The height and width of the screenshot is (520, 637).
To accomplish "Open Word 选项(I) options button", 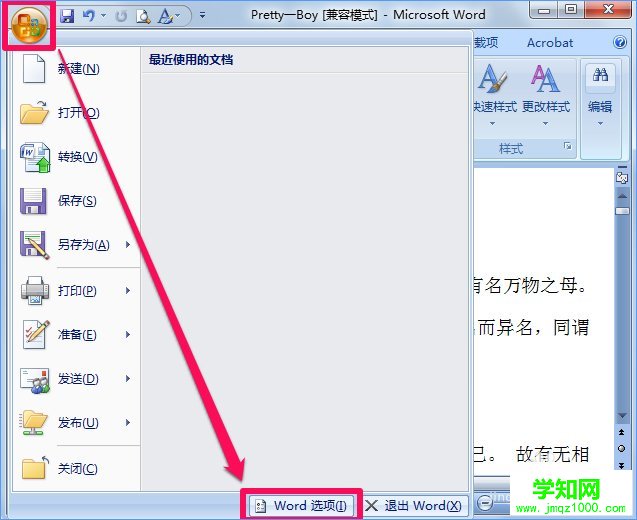I will 301,506.
